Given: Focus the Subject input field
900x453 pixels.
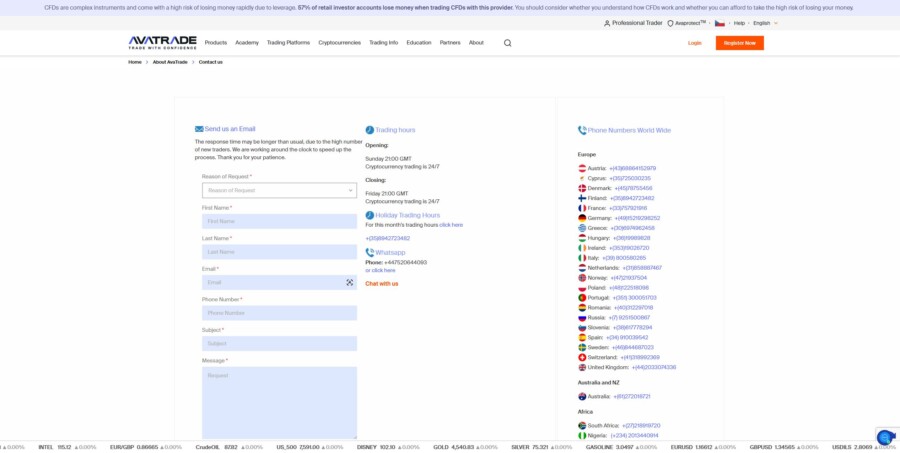Looking at the screenshot, I should (x=279, y=344).
